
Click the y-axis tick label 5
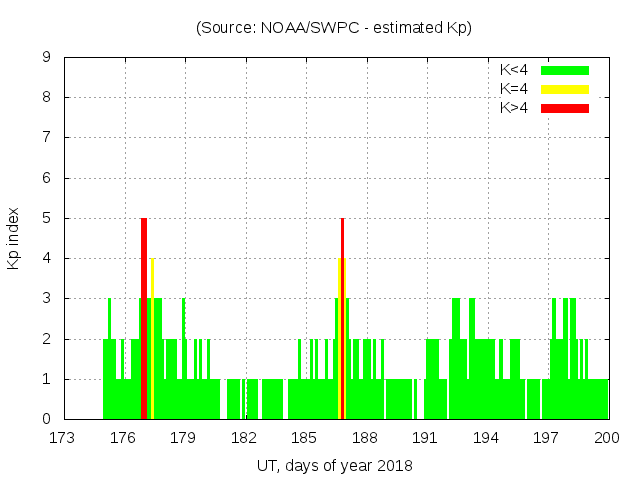tap(46, 218)
